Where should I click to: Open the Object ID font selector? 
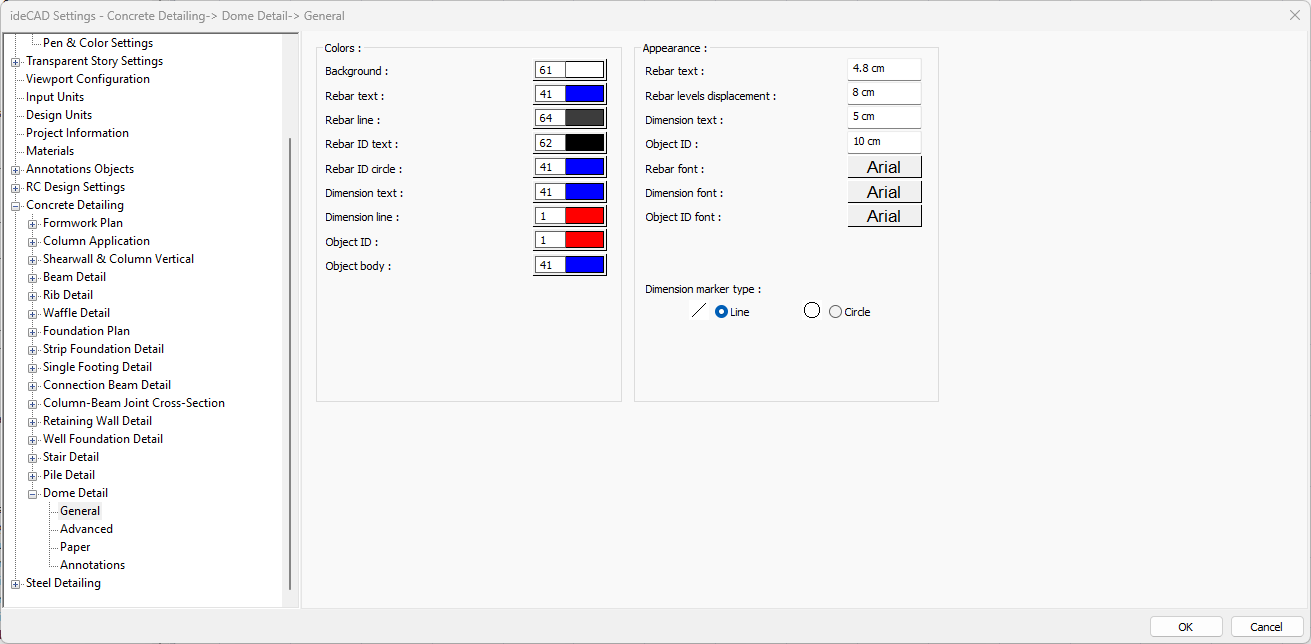[x=884, y=216]
